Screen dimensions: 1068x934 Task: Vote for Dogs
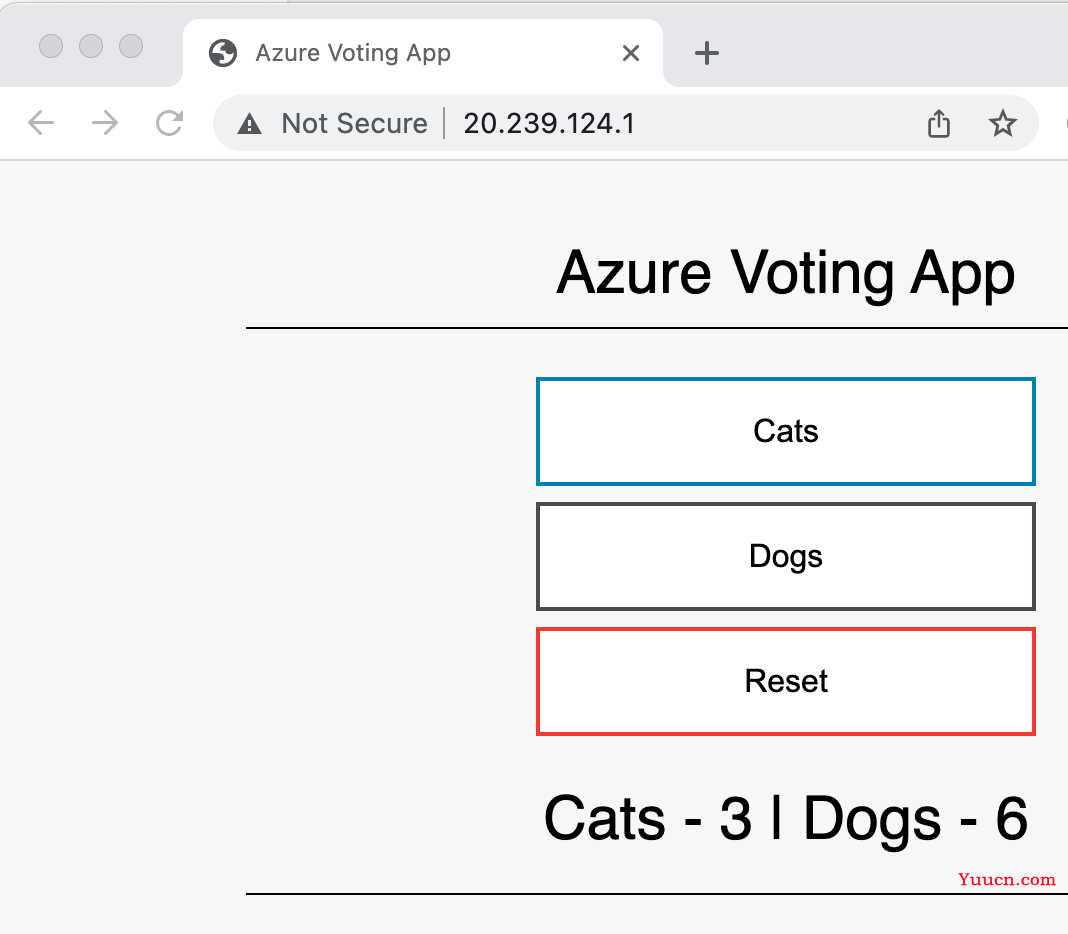785,557
